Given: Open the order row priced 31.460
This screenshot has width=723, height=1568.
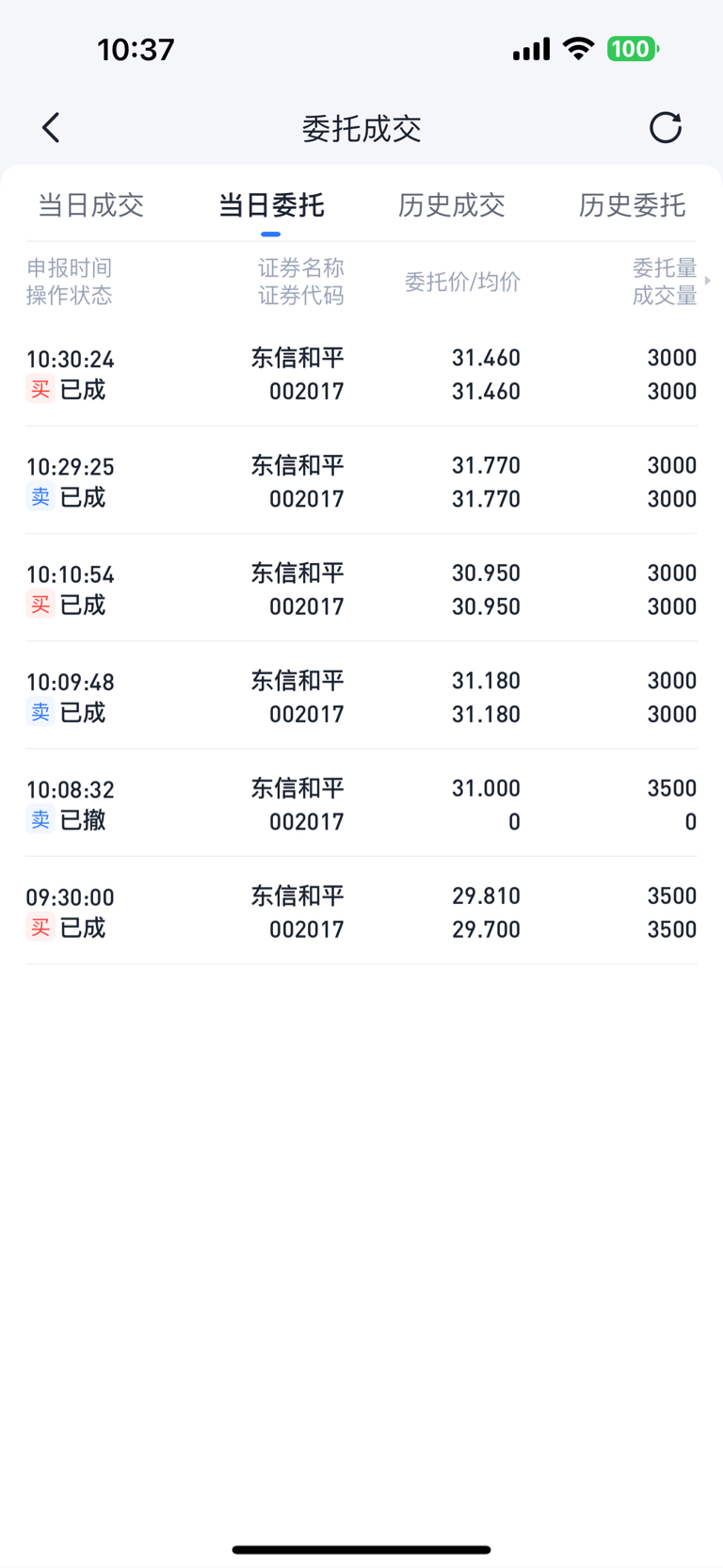Looking at the screenshot, I should click(x=361, y=373).
